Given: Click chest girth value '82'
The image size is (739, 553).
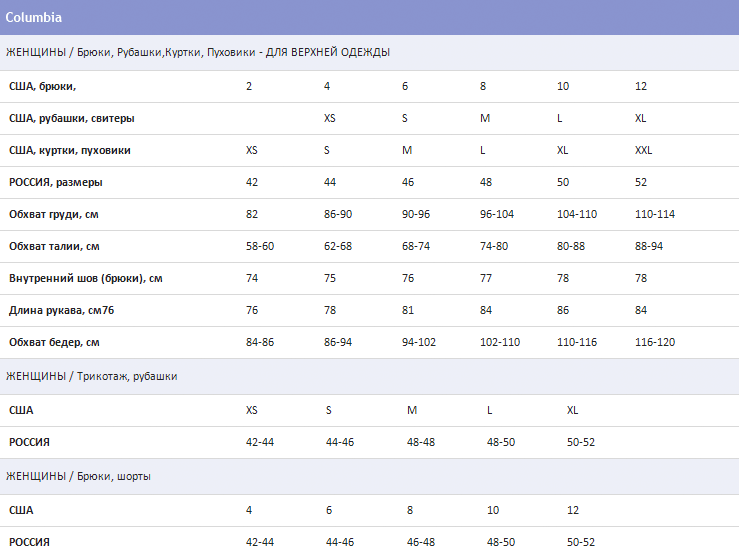Looking at the screenshot, I should [252, 215].
